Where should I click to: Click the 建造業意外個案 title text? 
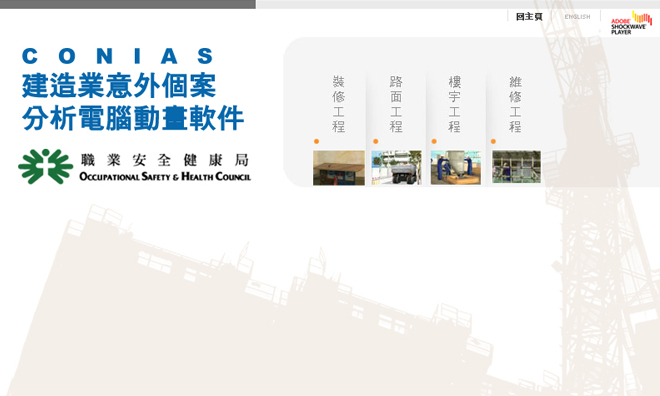click(x=119, y=85)
